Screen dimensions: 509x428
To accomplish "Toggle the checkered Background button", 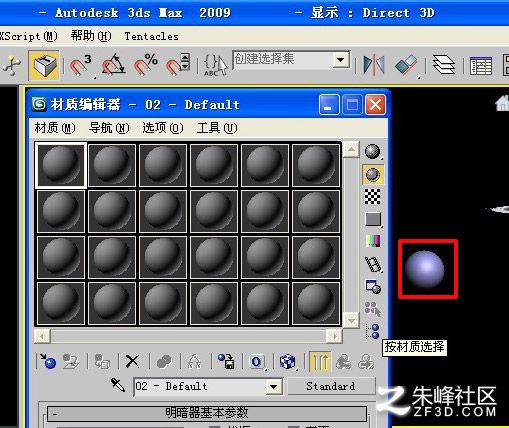I will pos(372,197).
